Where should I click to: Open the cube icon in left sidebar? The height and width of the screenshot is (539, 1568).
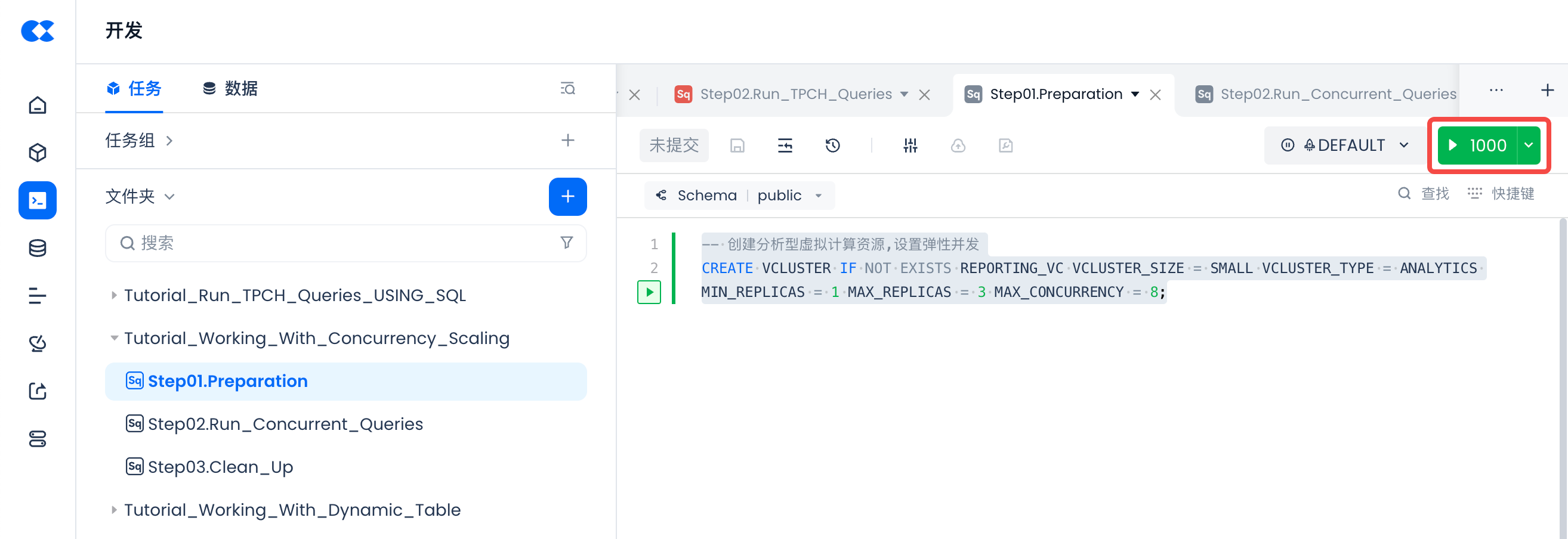(x=38, y=153)
